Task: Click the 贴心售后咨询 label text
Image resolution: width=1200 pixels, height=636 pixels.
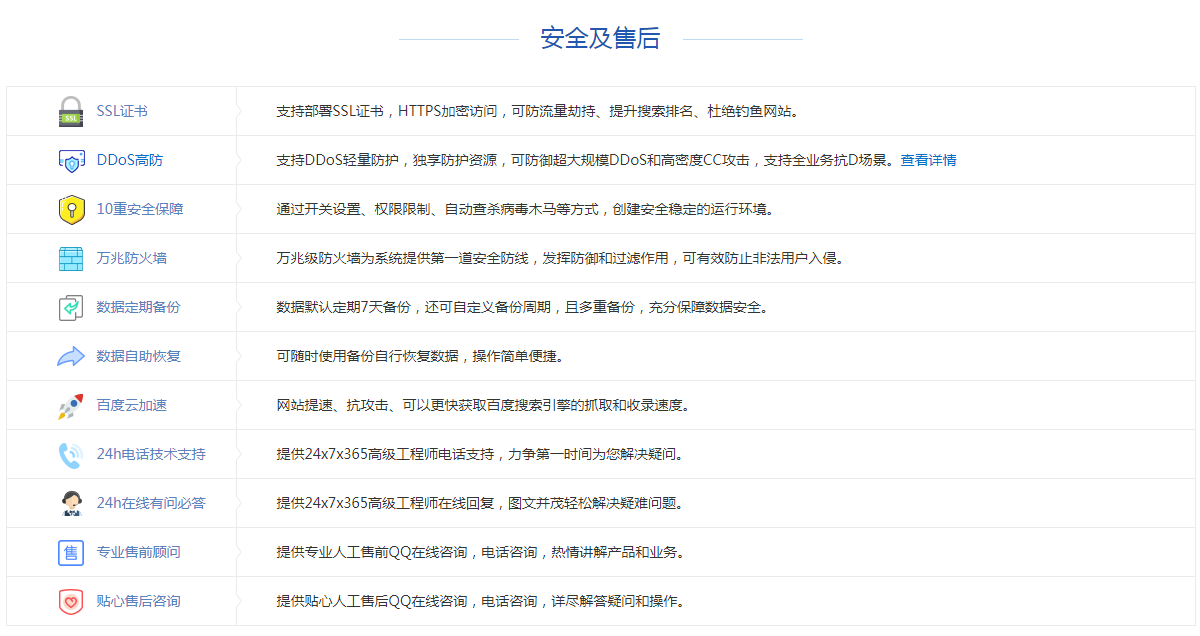Action: point(139,601)
